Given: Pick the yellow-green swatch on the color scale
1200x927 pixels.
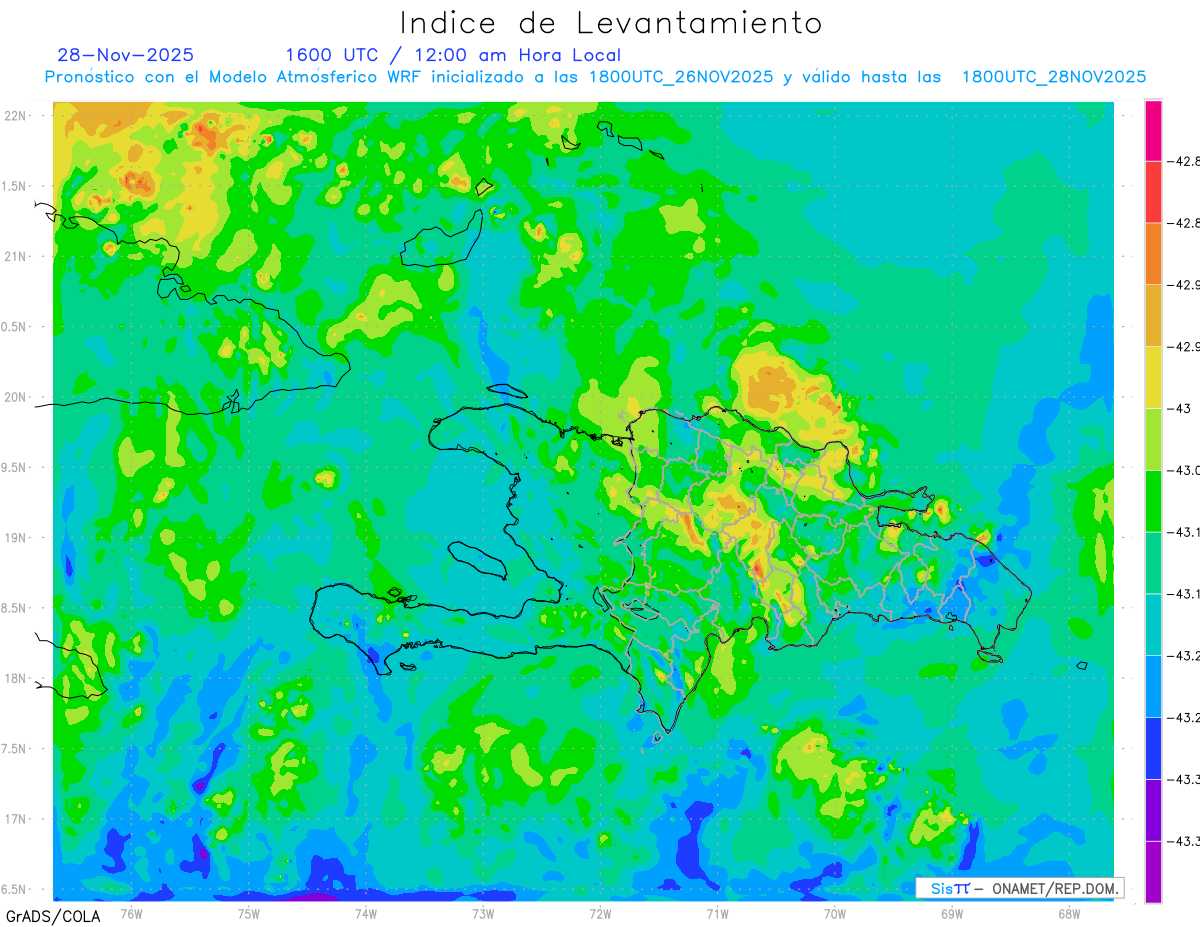Looking at the screenshot, I should point(1153,439).
